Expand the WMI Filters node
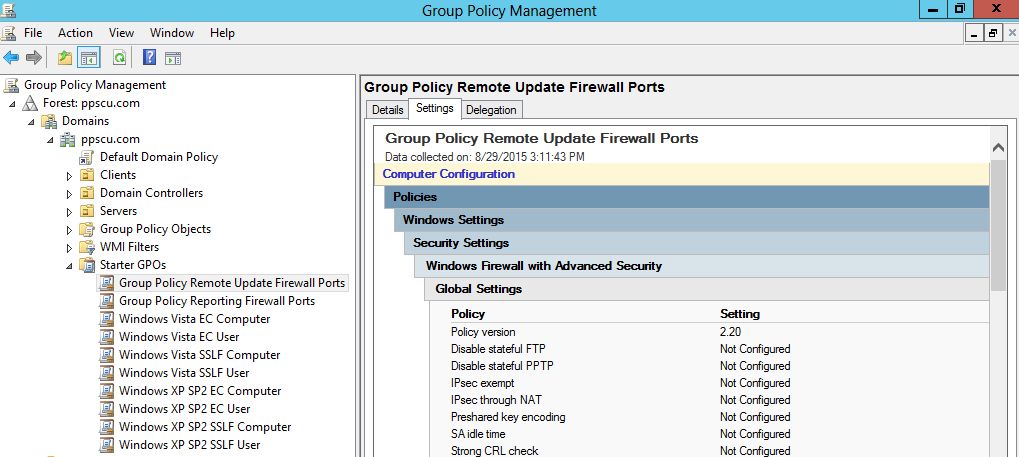Image resolution: width=1019 pixels, height=457 pixels. tap(70, 248)
